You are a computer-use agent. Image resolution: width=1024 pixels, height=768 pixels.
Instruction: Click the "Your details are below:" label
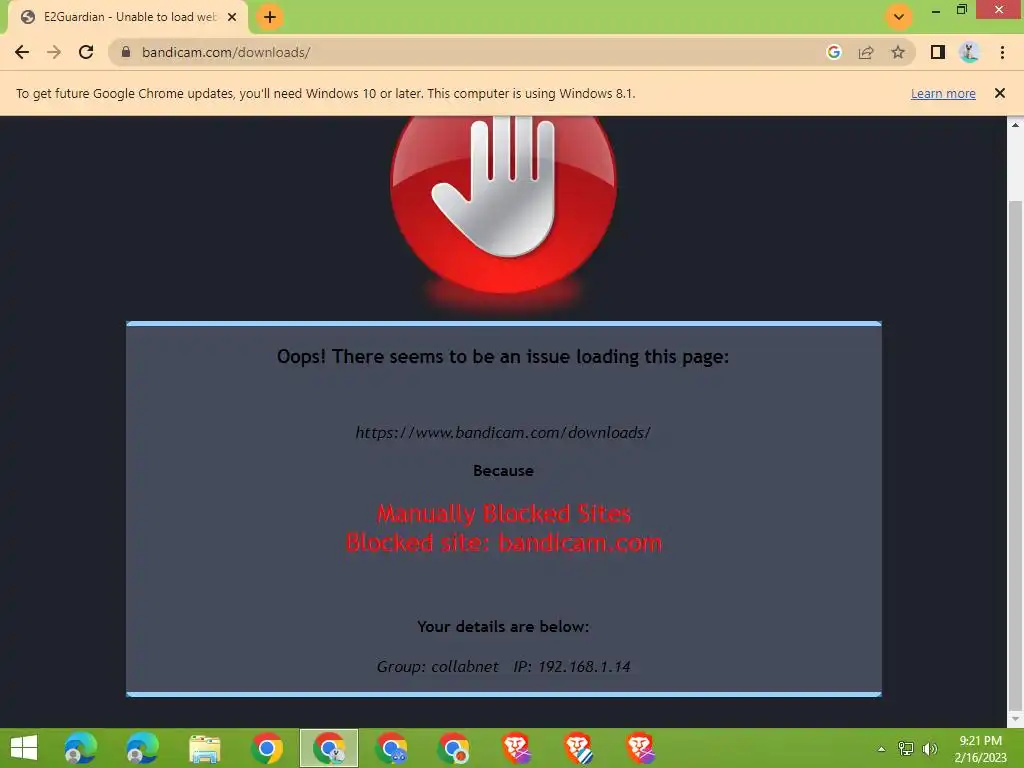[504, 626]
